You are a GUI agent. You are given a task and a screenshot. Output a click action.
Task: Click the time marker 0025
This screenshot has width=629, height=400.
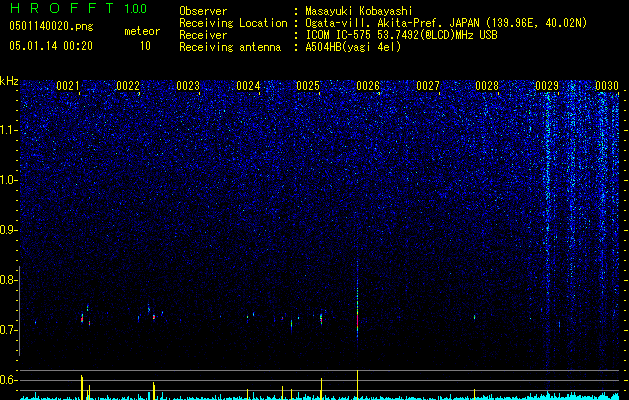click(308, 85)
